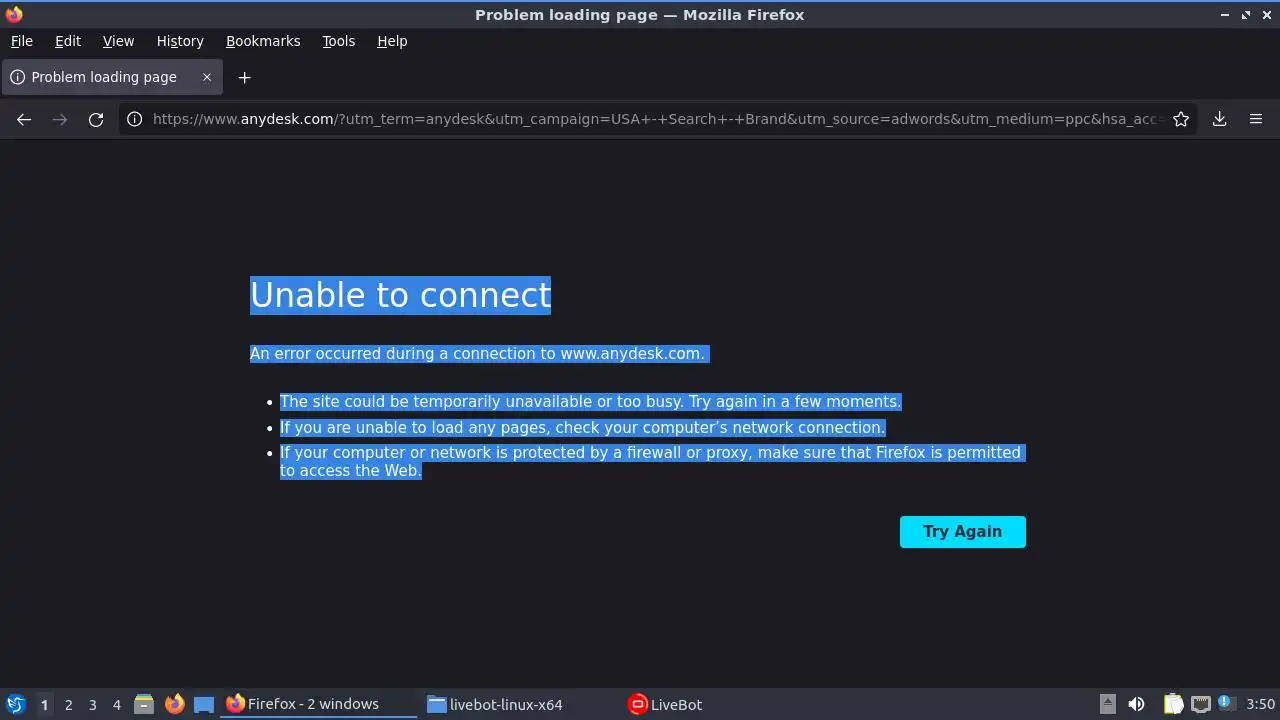
Task: Open the Downloads panel
Action: point(1220,119)
